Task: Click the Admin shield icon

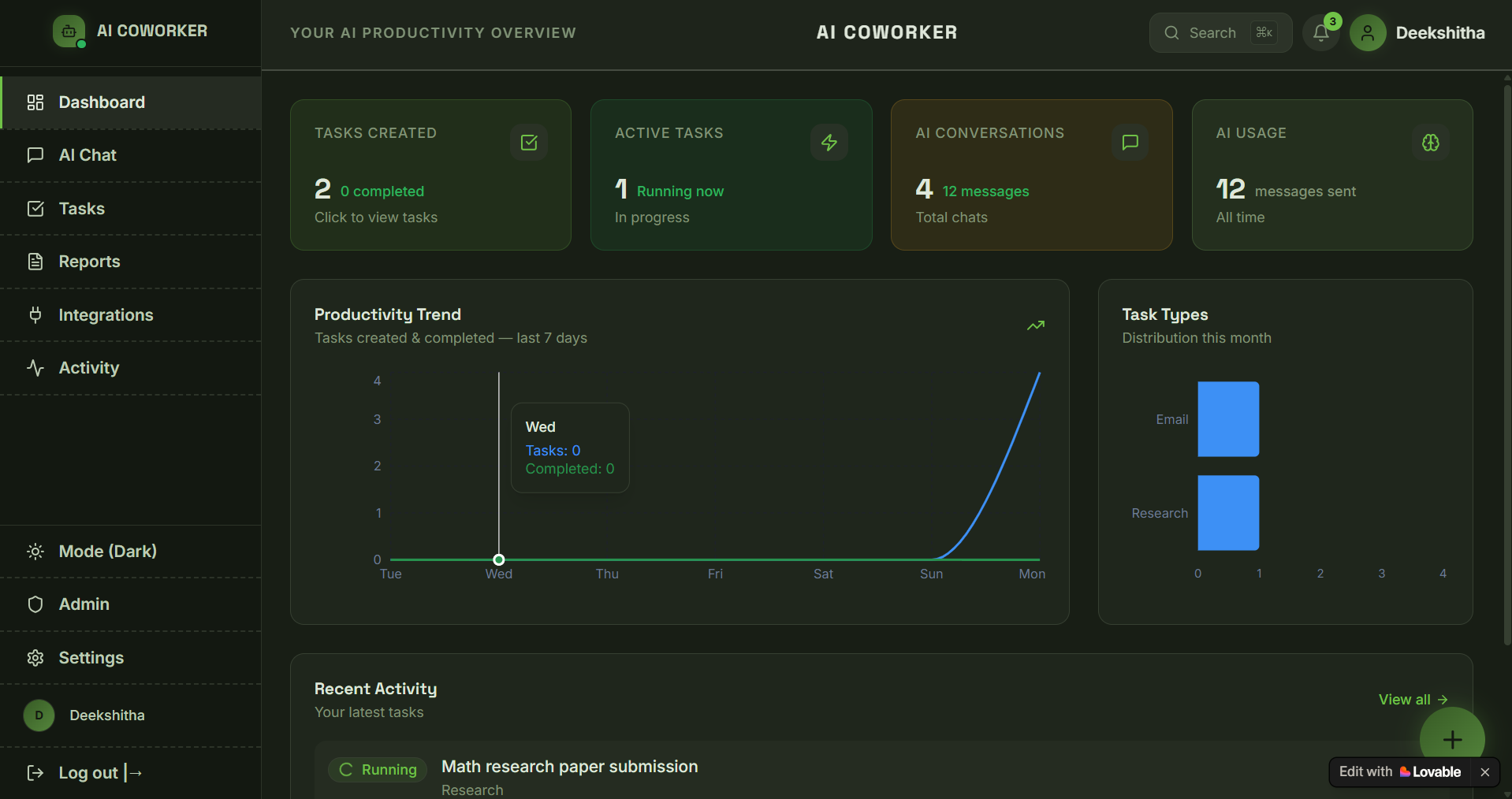Action: [x=35, y=604]
